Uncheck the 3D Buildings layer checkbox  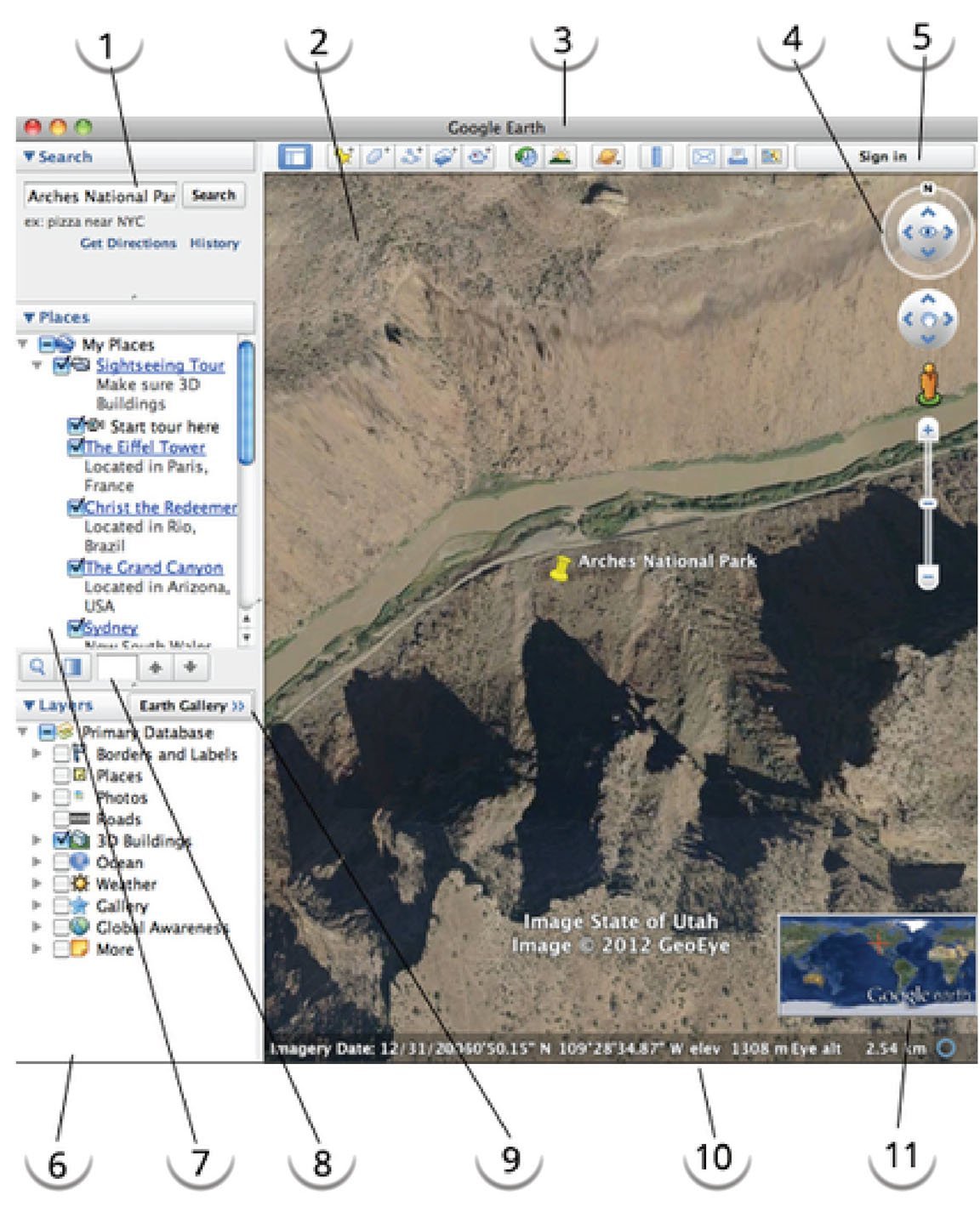coord(61,840)
